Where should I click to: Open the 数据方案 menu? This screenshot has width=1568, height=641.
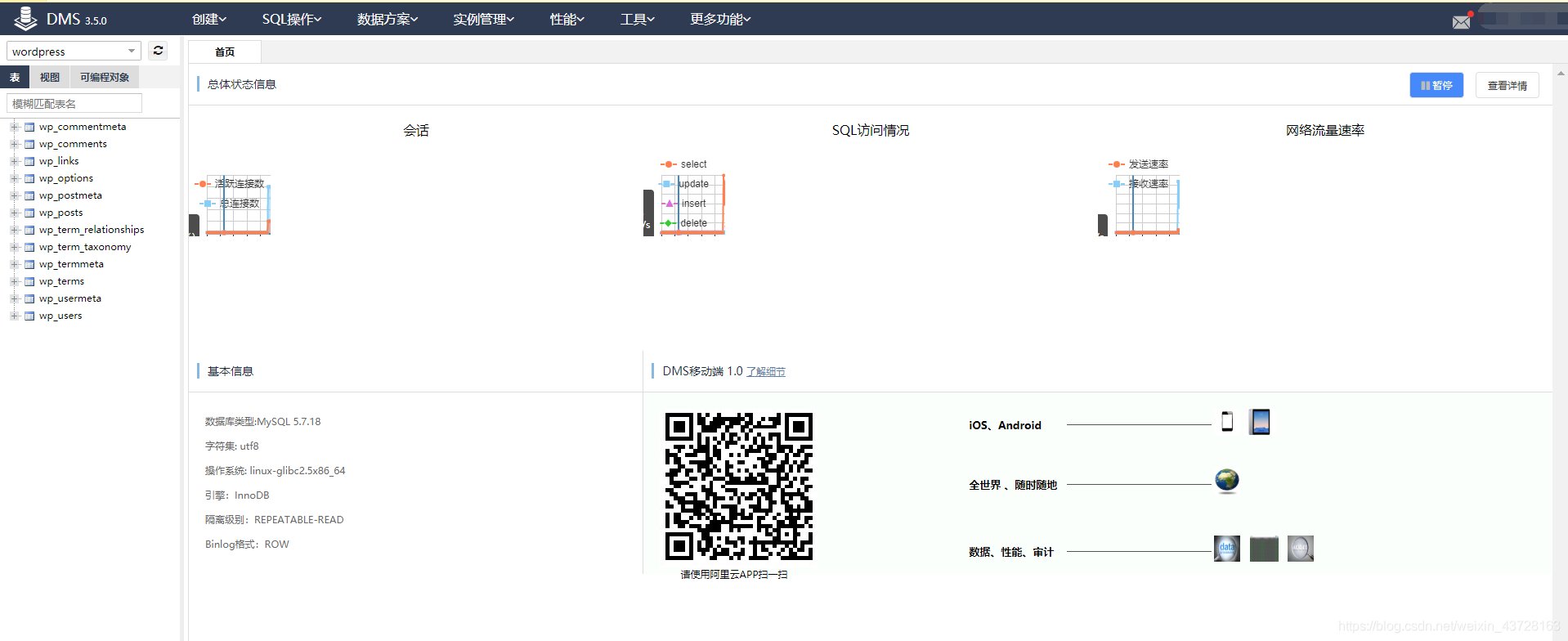pyautogui.click(x=388, y=19)
